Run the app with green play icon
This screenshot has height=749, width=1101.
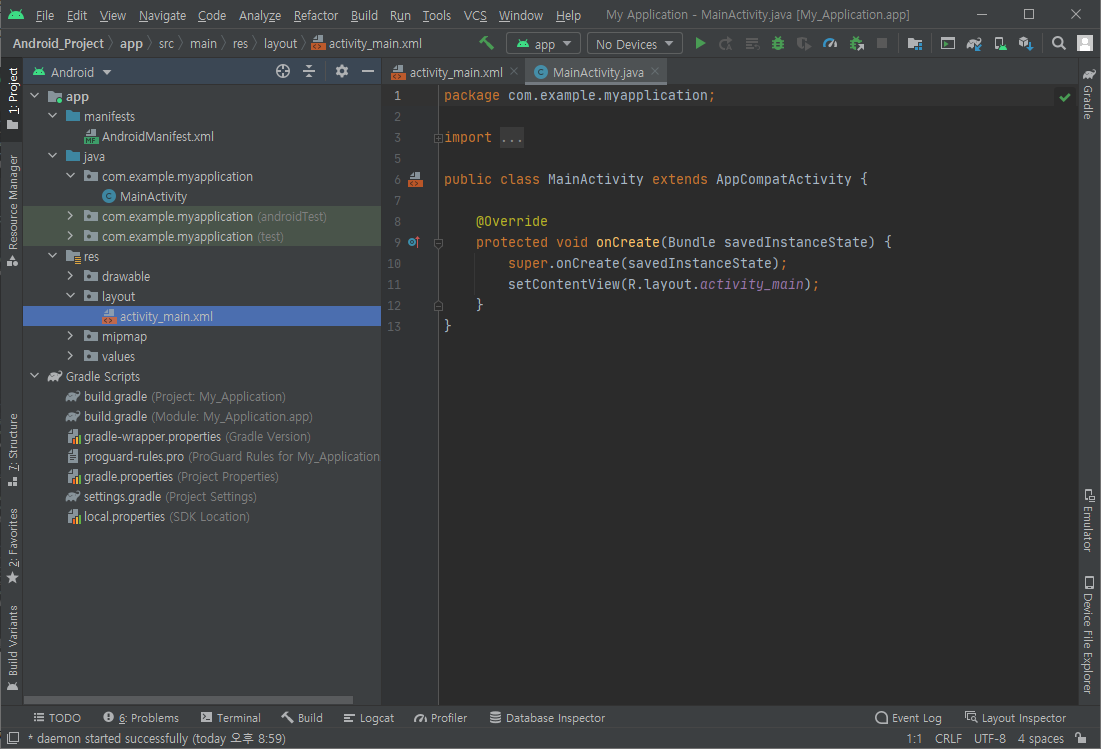click(x=700, y=44)
